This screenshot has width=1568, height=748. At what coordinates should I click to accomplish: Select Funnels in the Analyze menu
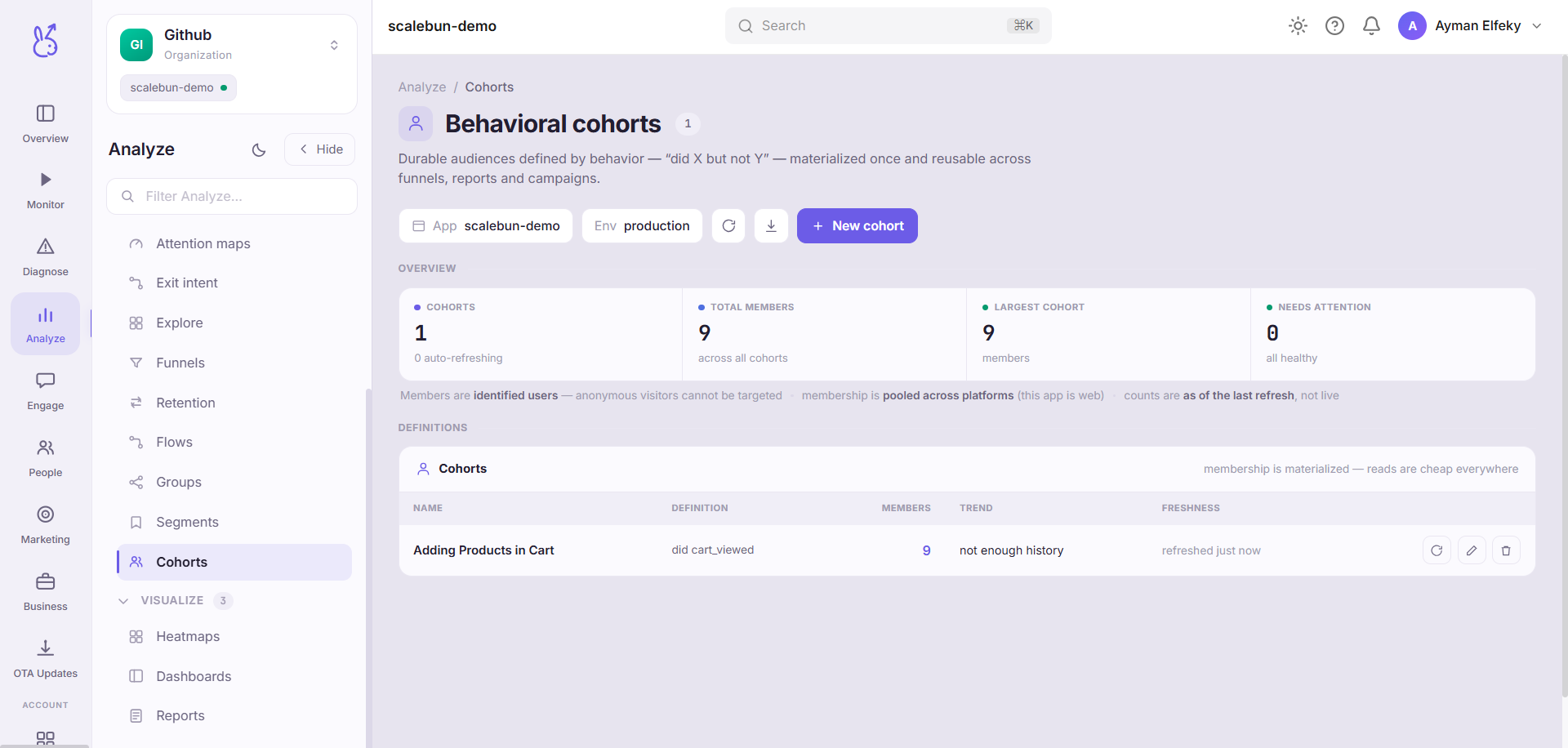click(234, 363)
